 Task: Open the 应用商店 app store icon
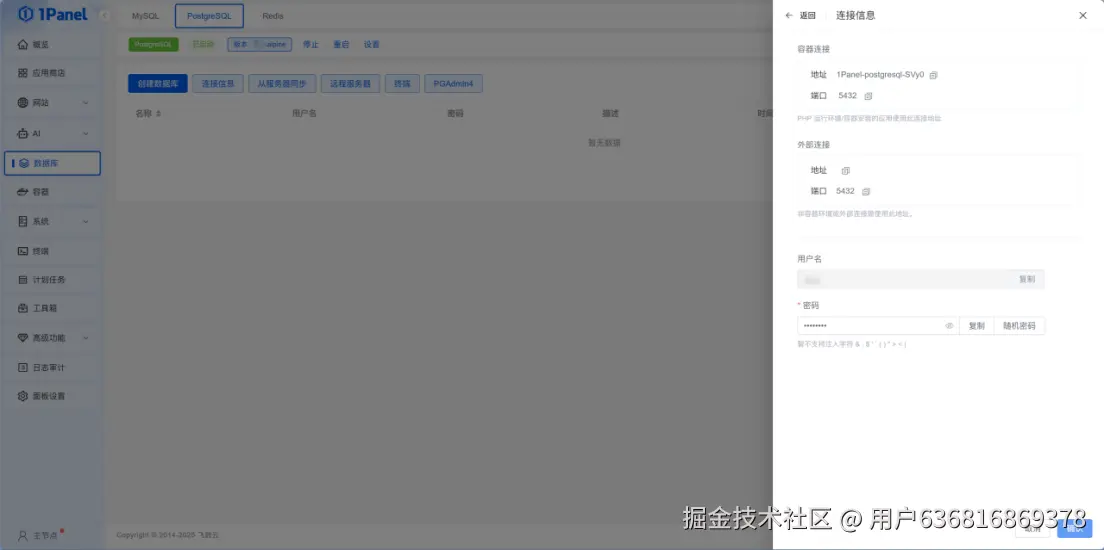coord(23,73)
